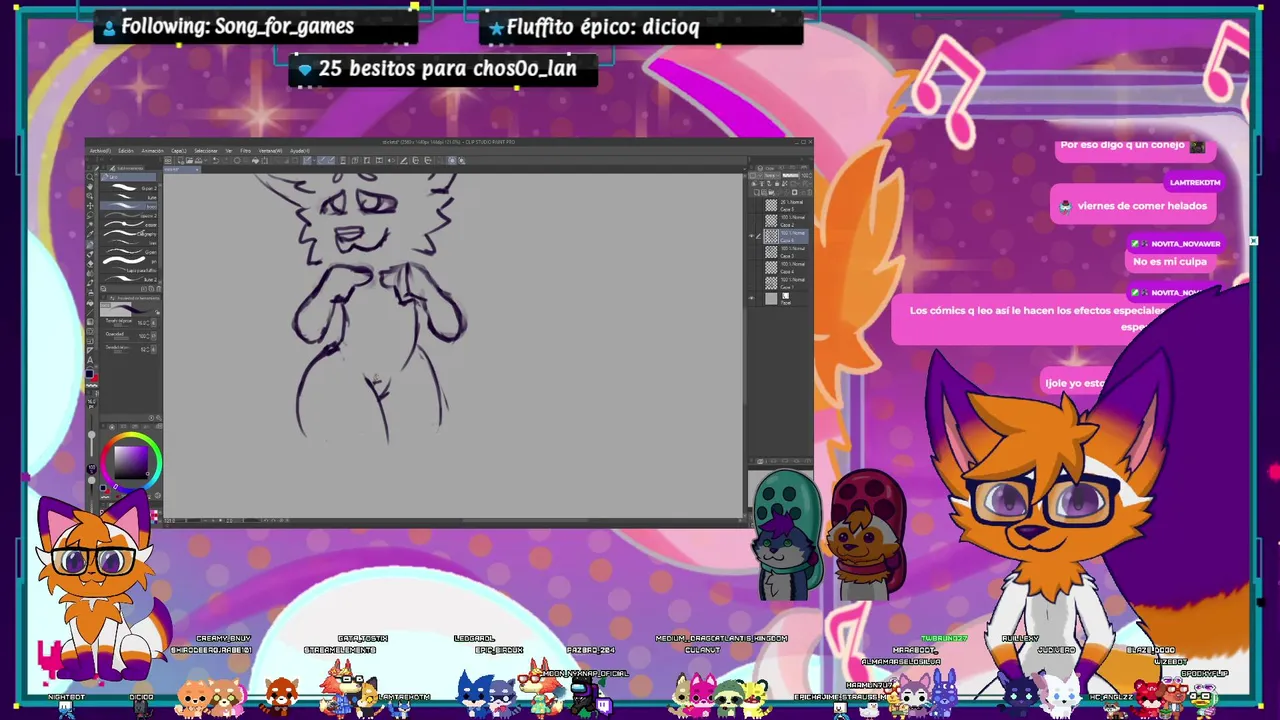Screen dimensions: 1280x720
Task: Select the Zoom magnifier tool
Action: 90,177
